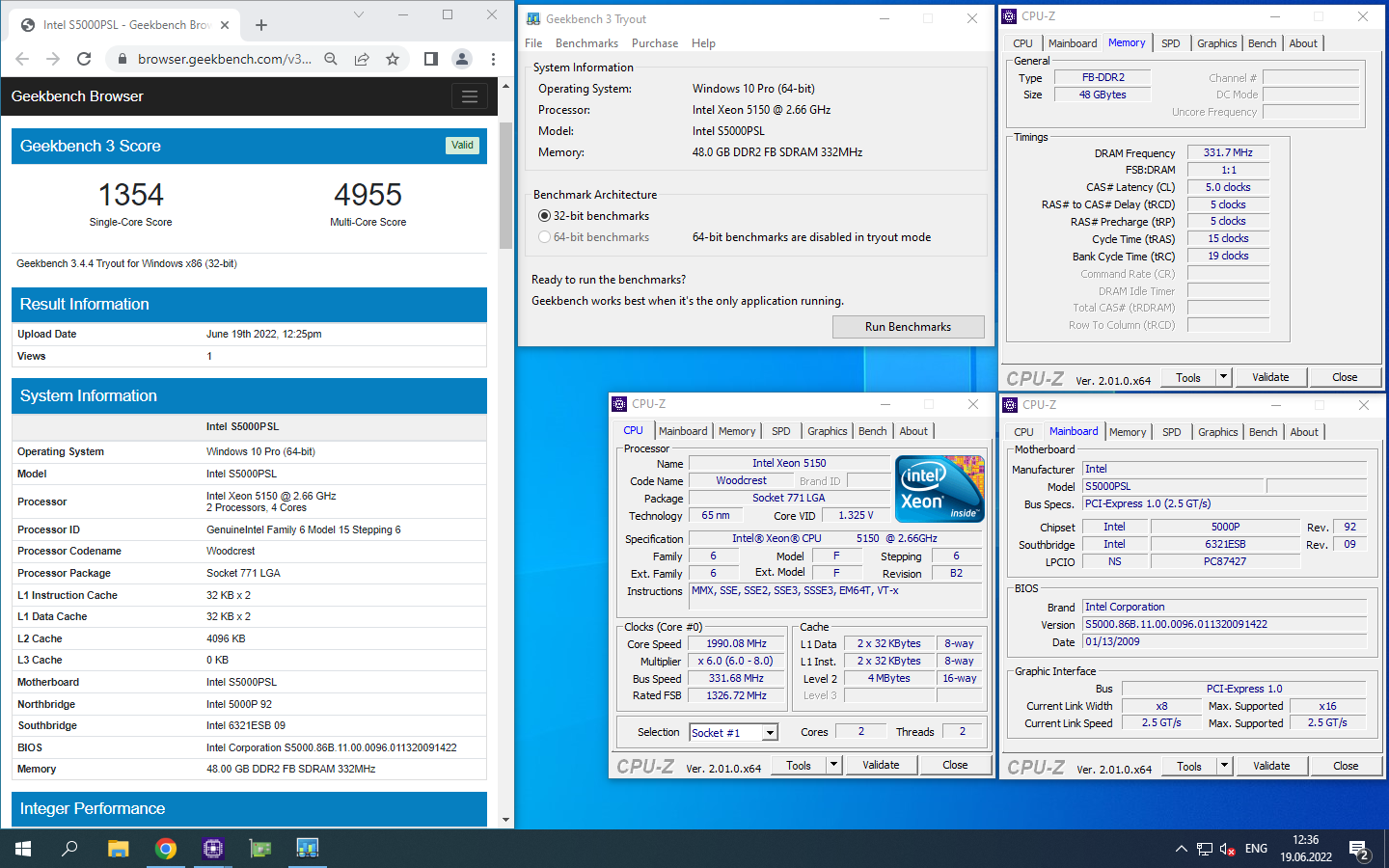Open the Geekbench Browser hamburger menu
1389x868 pixels.
(470, 96)
